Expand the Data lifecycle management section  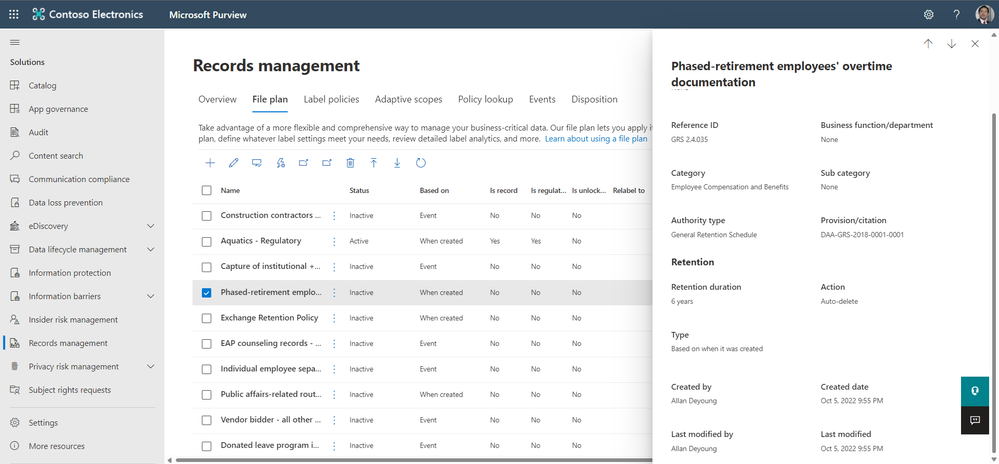pos(150,250)
